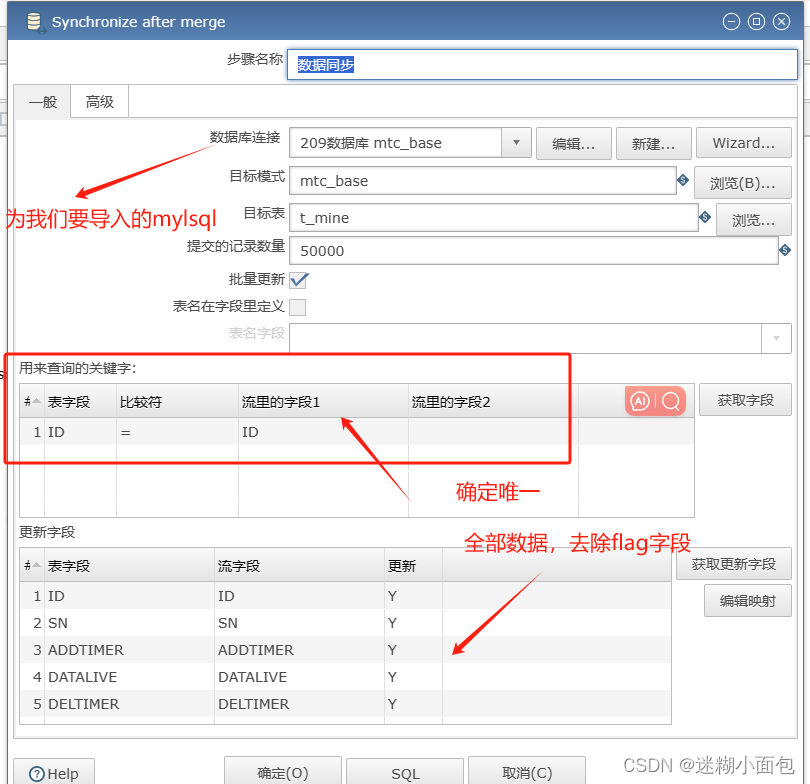The image size is (810, 784).
Task: Click the 新建... button
Action: click(653, 143)
